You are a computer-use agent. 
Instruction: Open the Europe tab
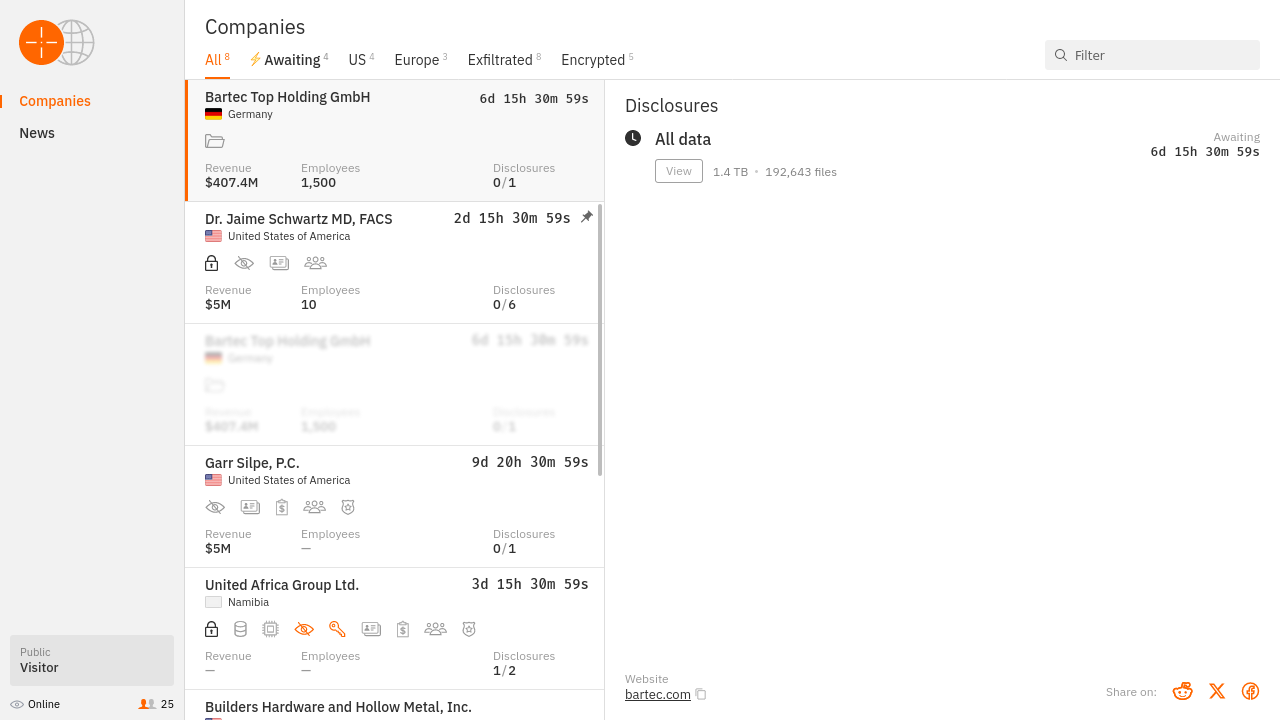click(x=421, y=60)
